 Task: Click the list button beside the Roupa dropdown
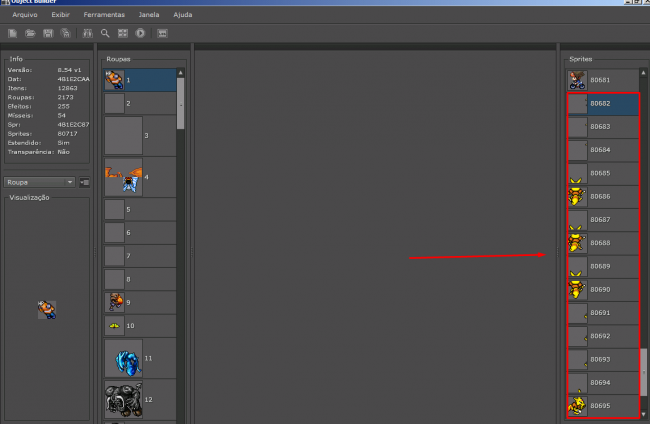click(x=84, y=182)
